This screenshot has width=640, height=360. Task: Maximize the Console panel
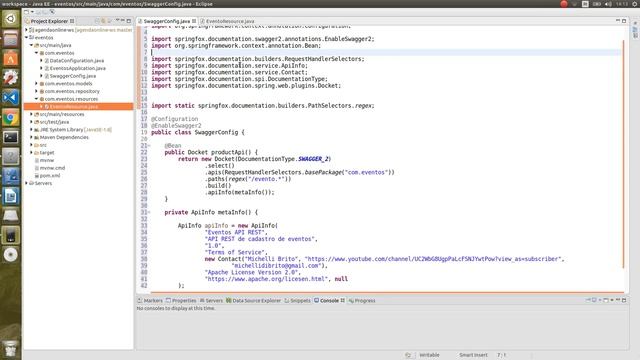(x=624, y=300)
